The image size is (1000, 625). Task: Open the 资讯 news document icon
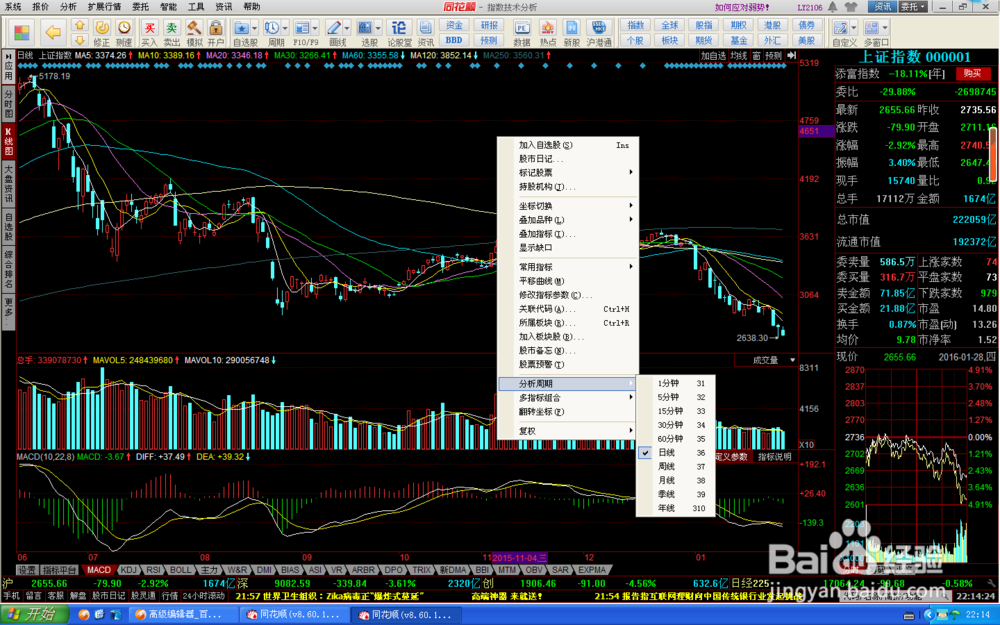425,33
